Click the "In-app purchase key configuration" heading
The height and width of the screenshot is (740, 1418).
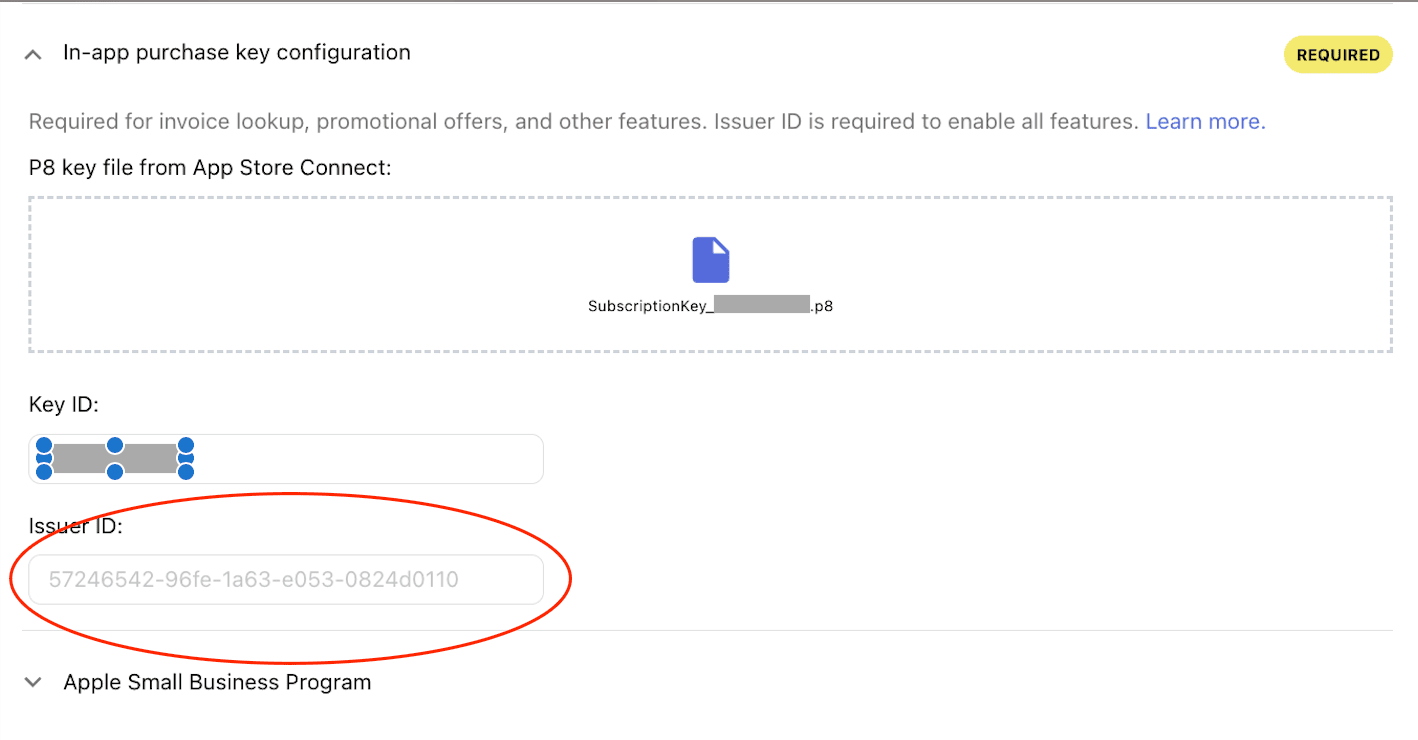(x=236, y=52)
